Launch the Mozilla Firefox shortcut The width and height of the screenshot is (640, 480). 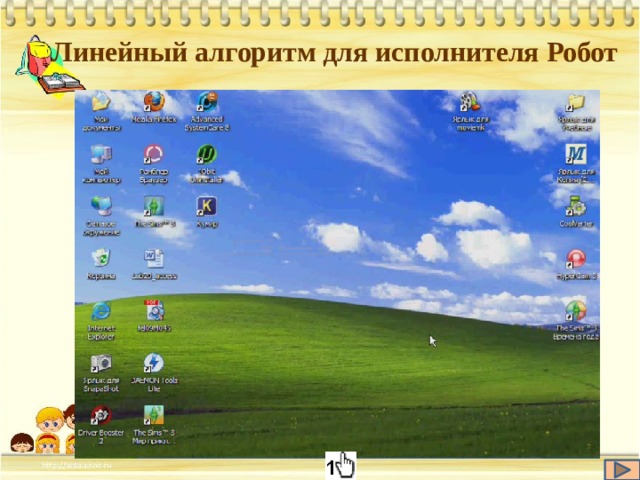click(x=154, y=102)
